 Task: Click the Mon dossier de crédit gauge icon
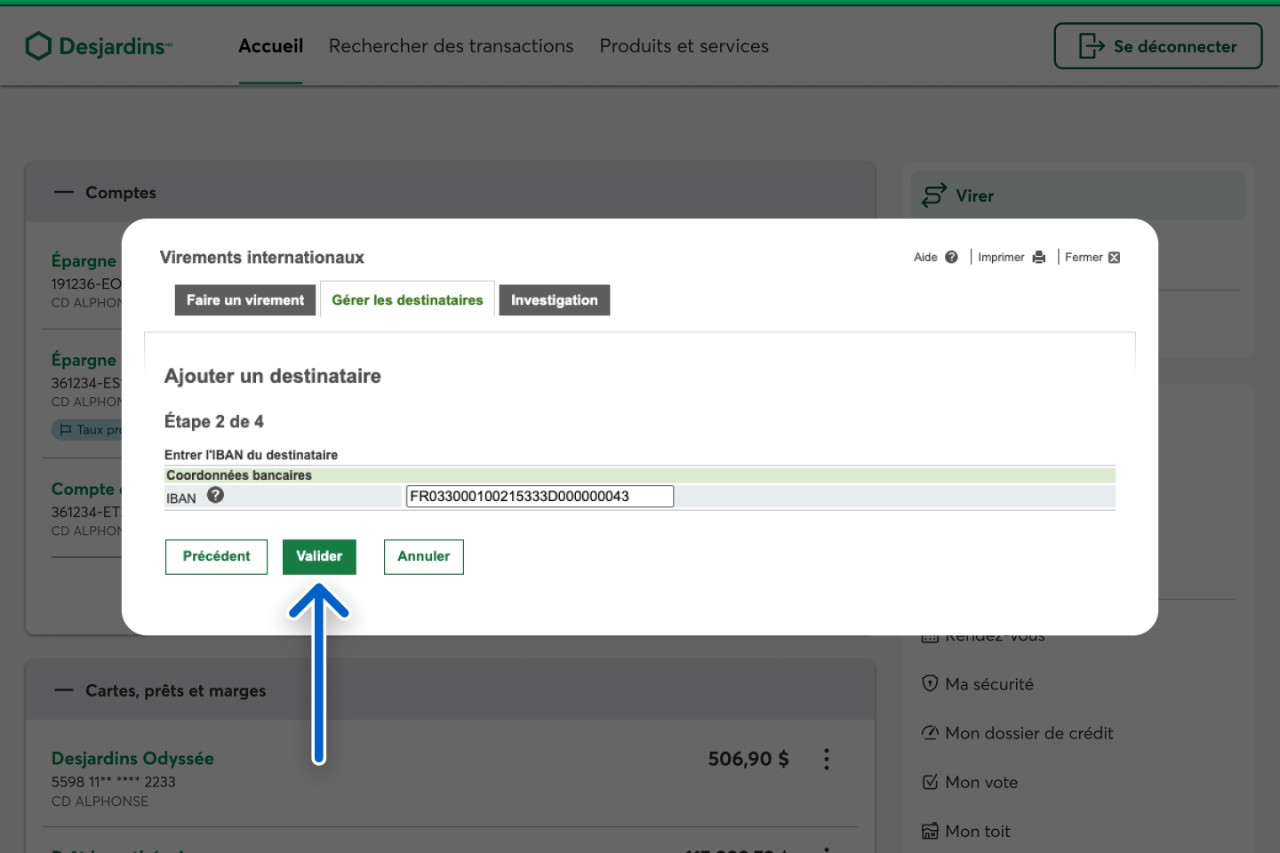coord(930,733)
